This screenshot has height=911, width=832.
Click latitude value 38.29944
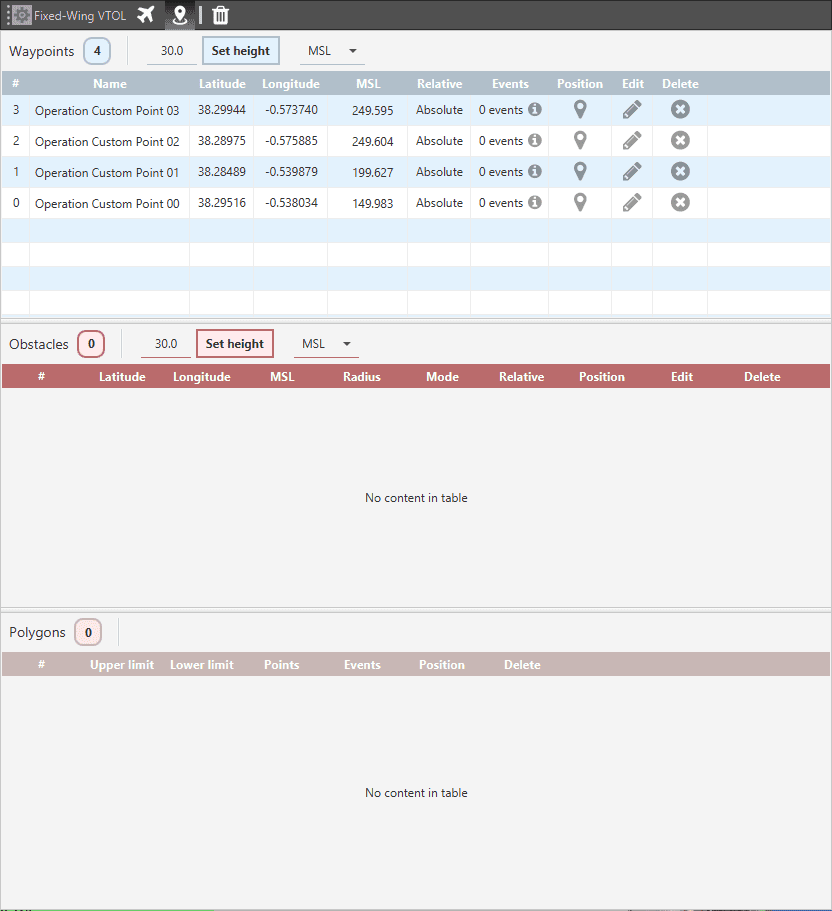(222, 110)
